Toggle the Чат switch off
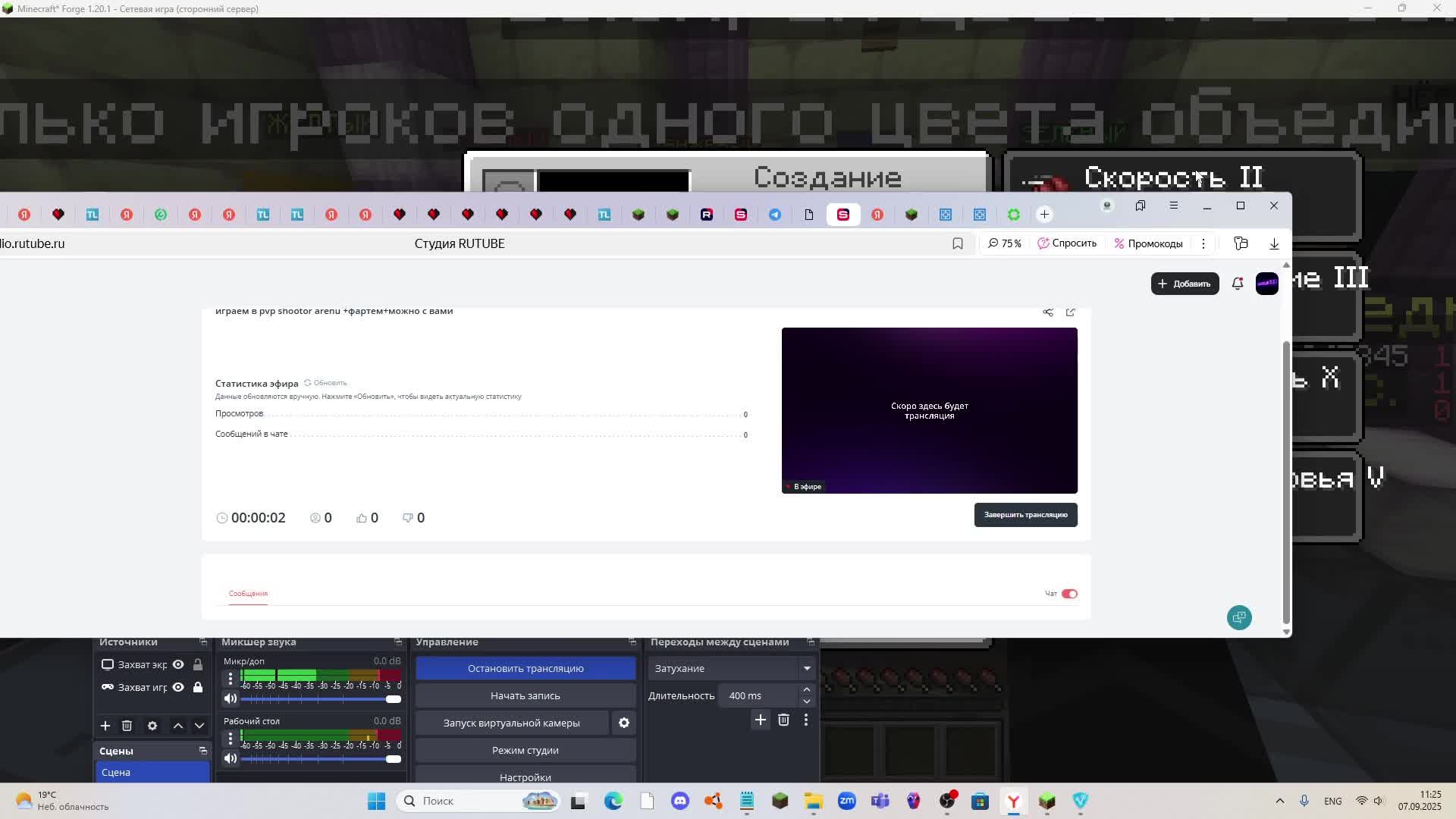Screen dimensions: 1456x819 coord(1069,594)
